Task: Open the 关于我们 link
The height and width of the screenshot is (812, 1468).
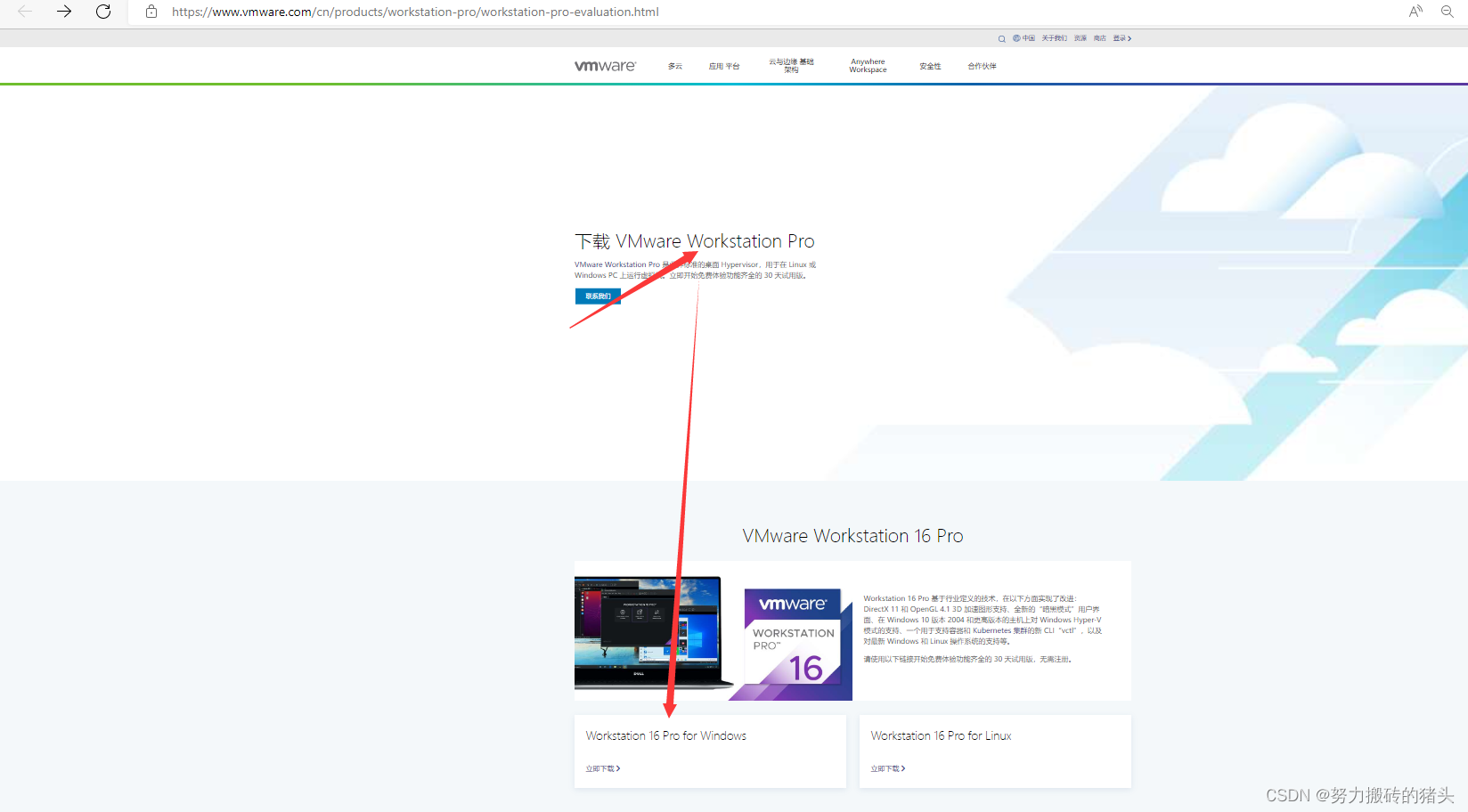Action: [x=1055, y=38]
